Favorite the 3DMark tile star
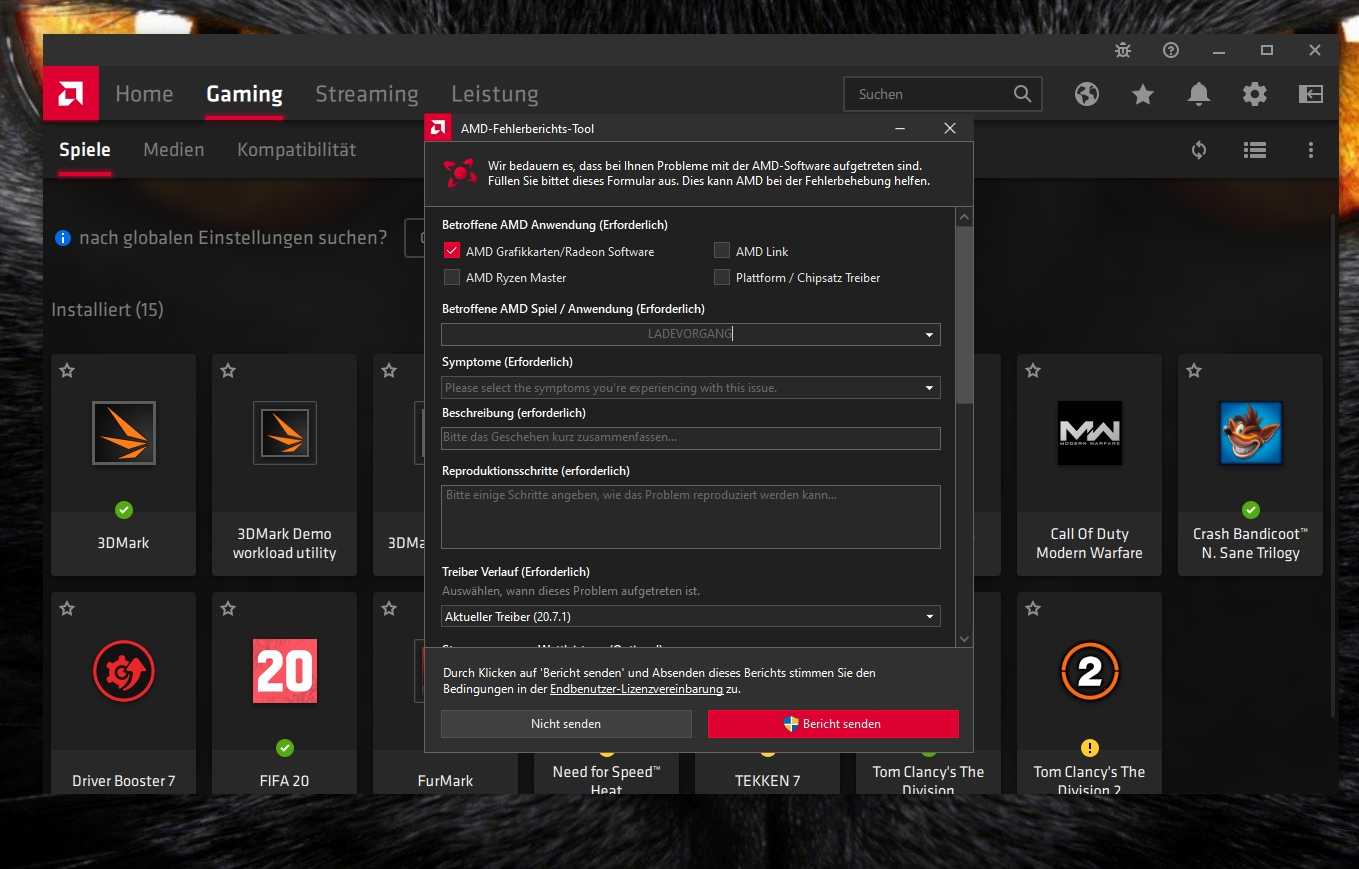 (x=67, y=371)
